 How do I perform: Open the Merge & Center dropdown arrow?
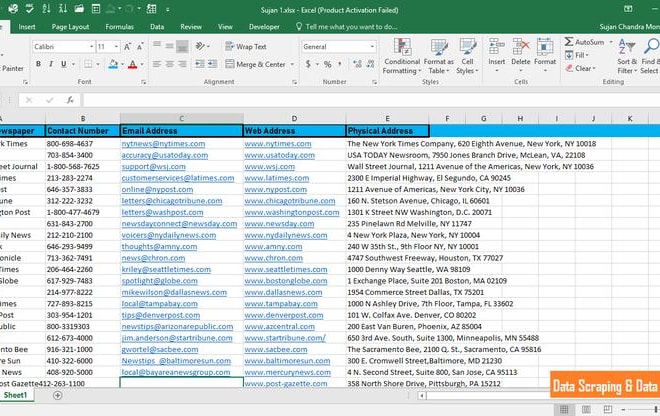pos(292,64)
